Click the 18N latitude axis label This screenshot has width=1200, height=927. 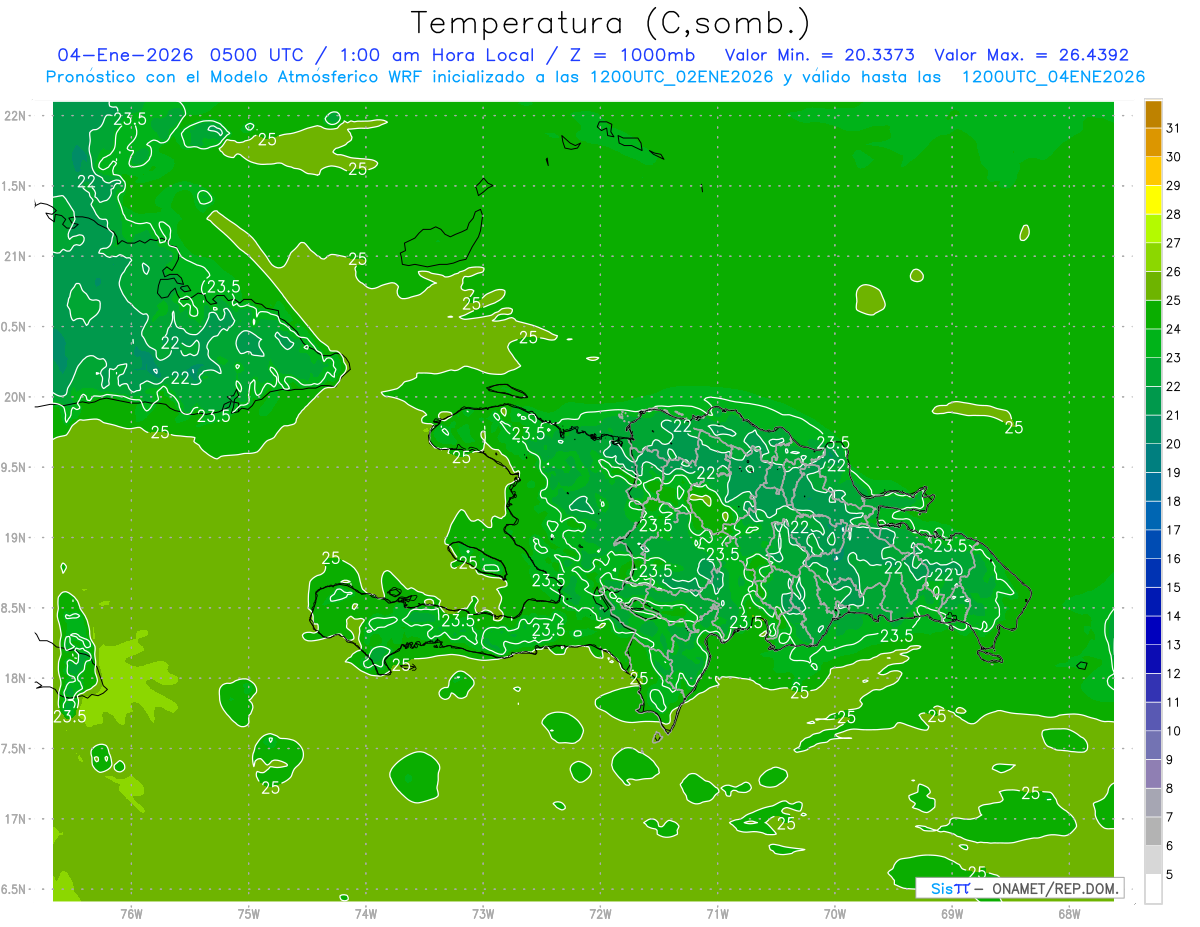tap(17, 678)
